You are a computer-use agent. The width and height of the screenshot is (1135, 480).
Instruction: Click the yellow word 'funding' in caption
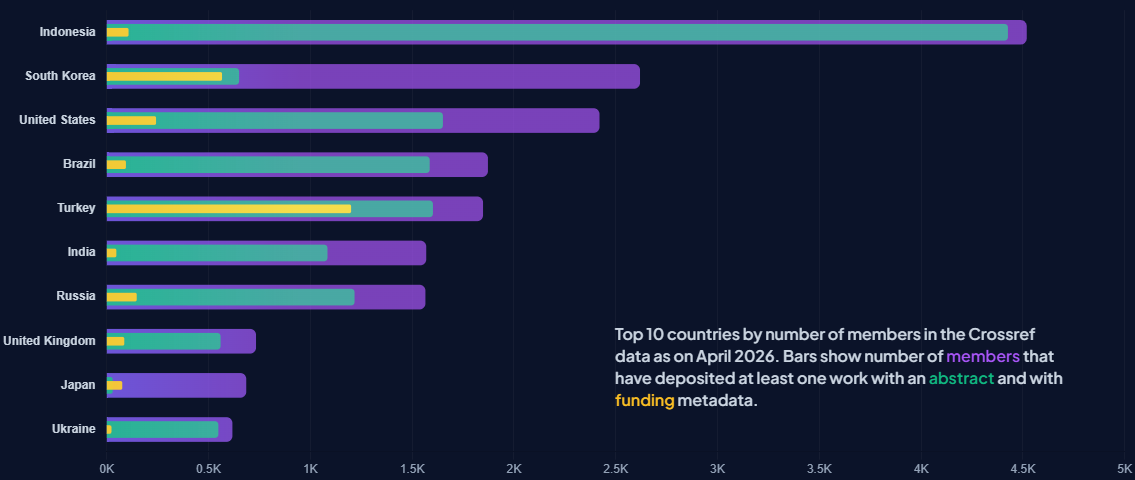[644, 400]
